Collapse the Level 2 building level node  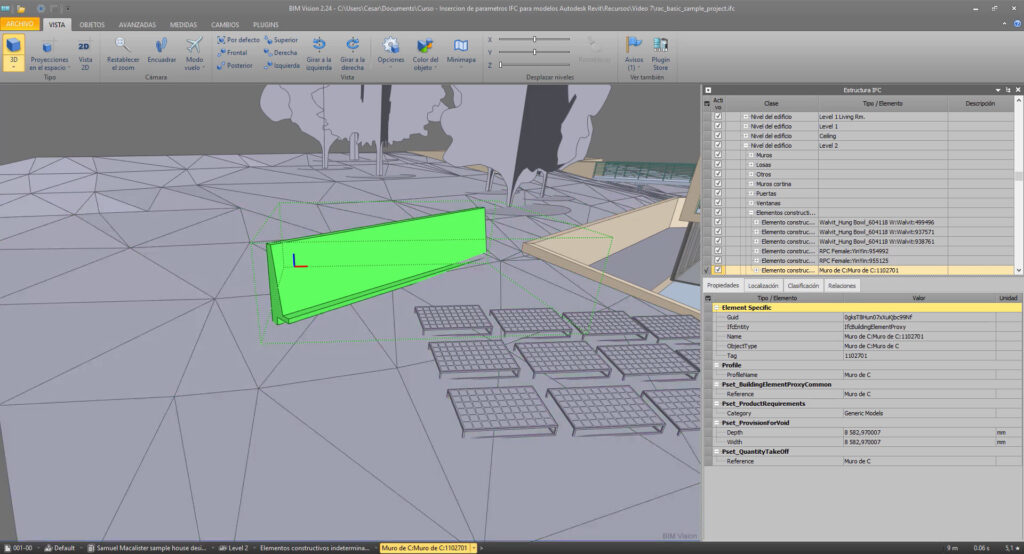click(745, 146)
